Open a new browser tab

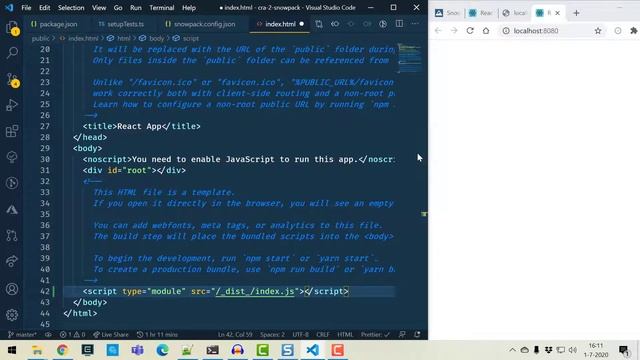(576, 13)
